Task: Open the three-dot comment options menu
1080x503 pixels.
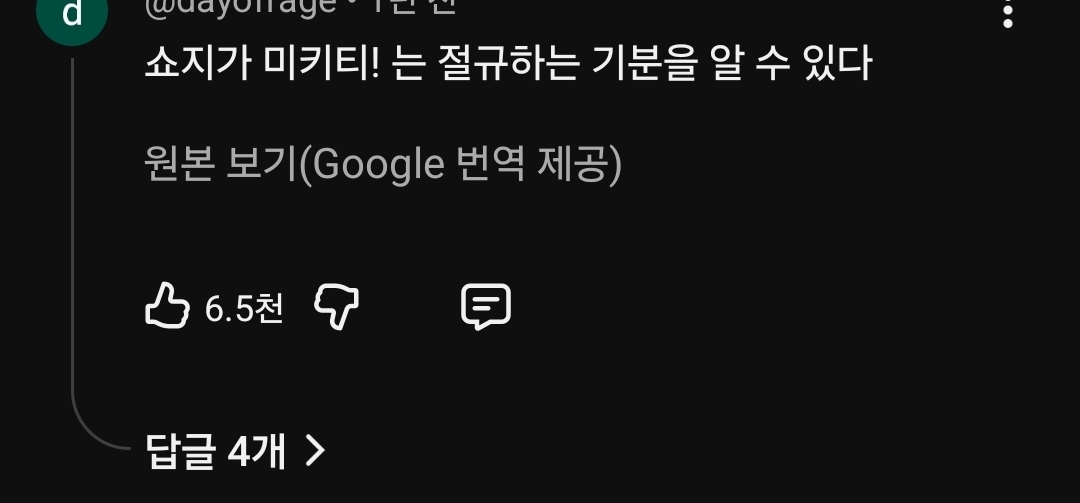Action: tap(1008, 14)
